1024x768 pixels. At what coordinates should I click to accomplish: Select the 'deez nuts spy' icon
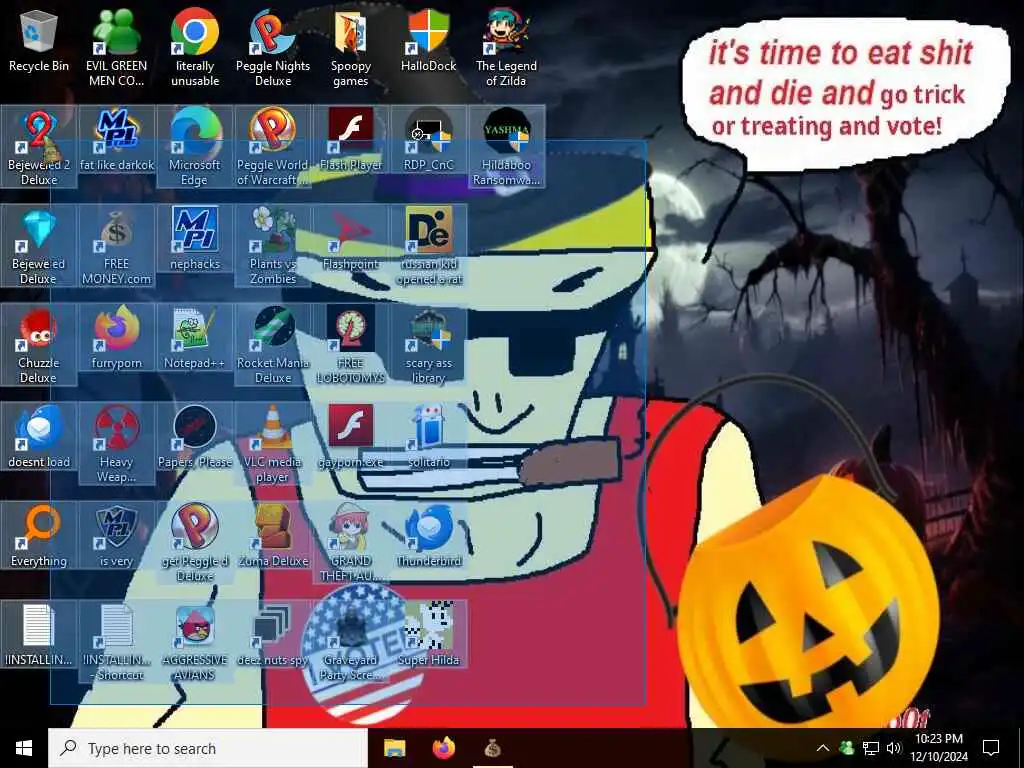point(273,635)
